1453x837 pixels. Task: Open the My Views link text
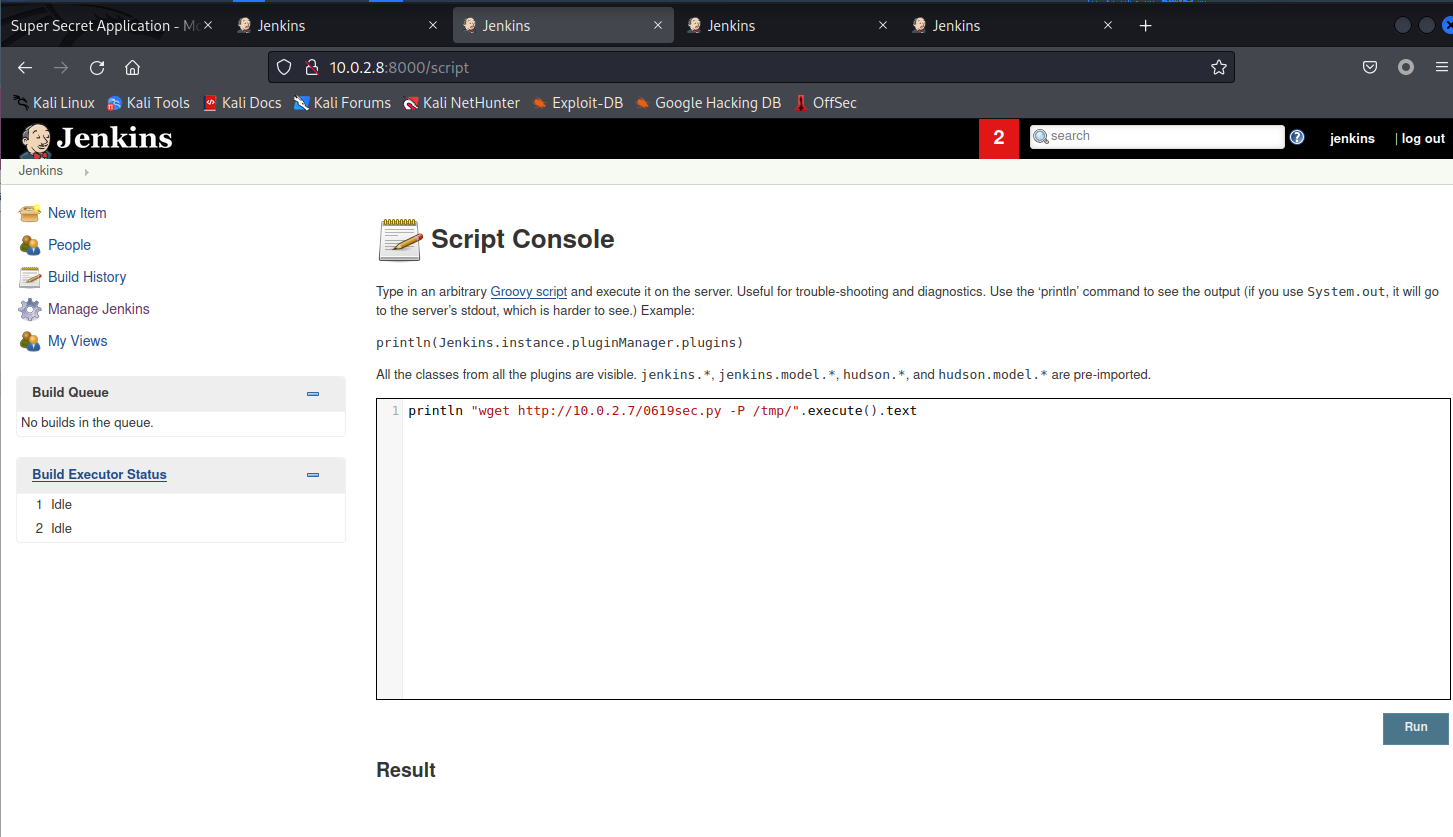(77, 341)
